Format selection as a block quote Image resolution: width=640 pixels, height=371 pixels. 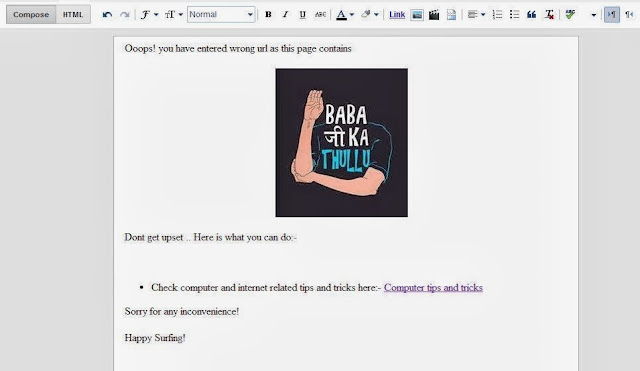(x=531, y=15)
